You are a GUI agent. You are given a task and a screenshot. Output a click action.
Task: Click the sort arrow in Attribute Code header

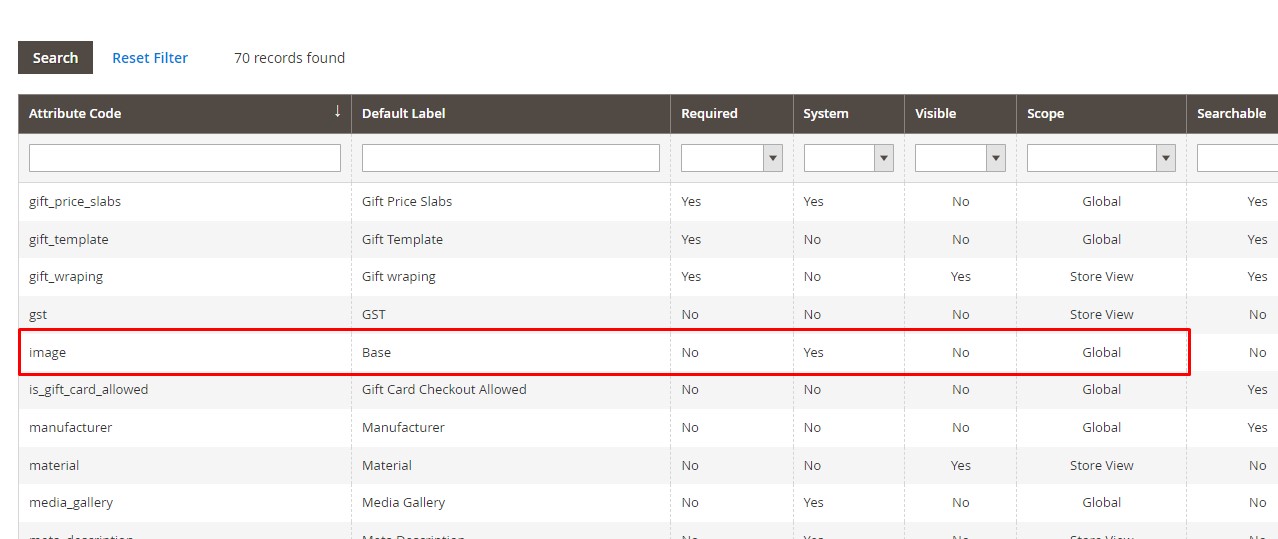pos(338,111)
